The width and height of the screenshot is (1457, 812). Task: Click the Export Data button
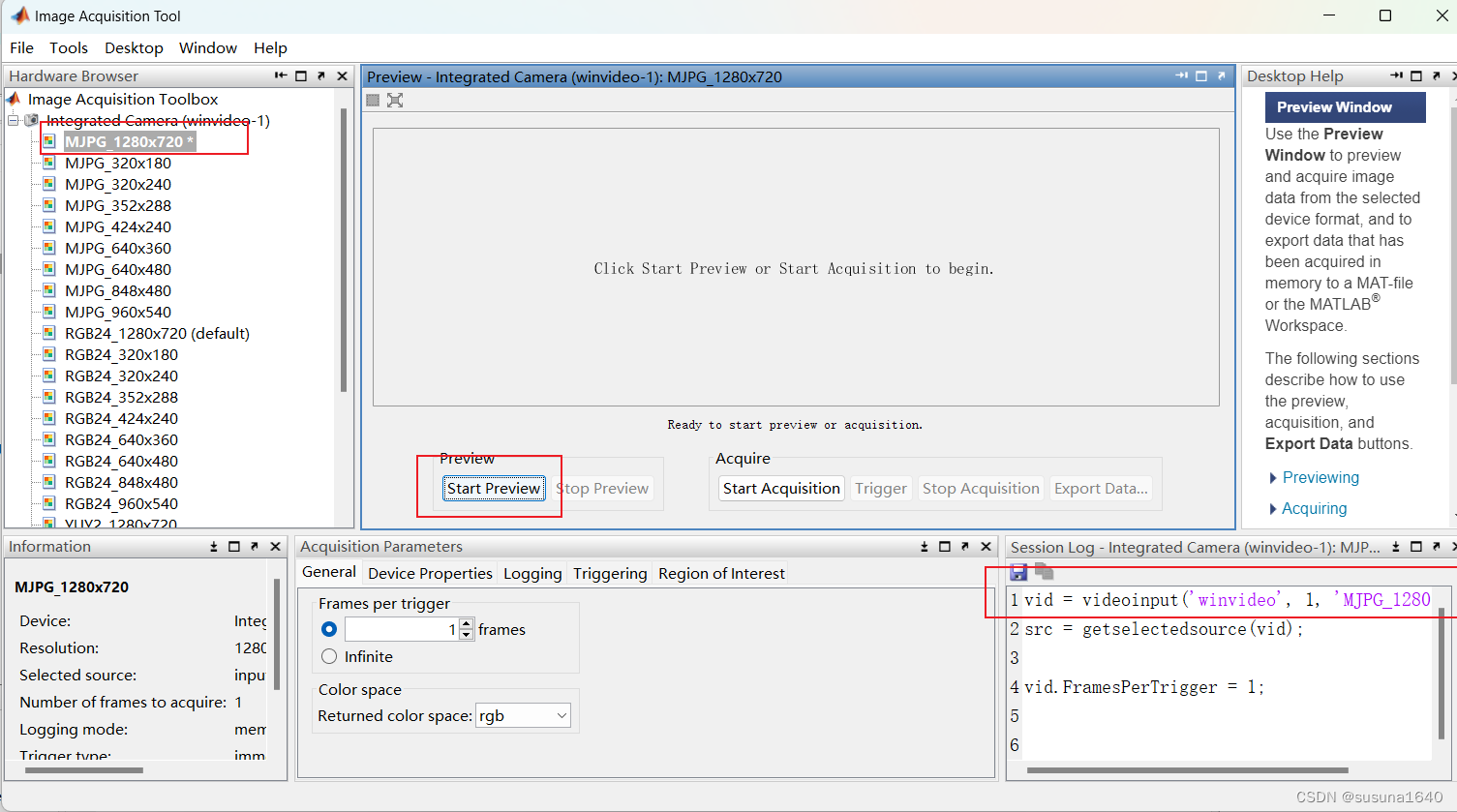[1101, 488]
